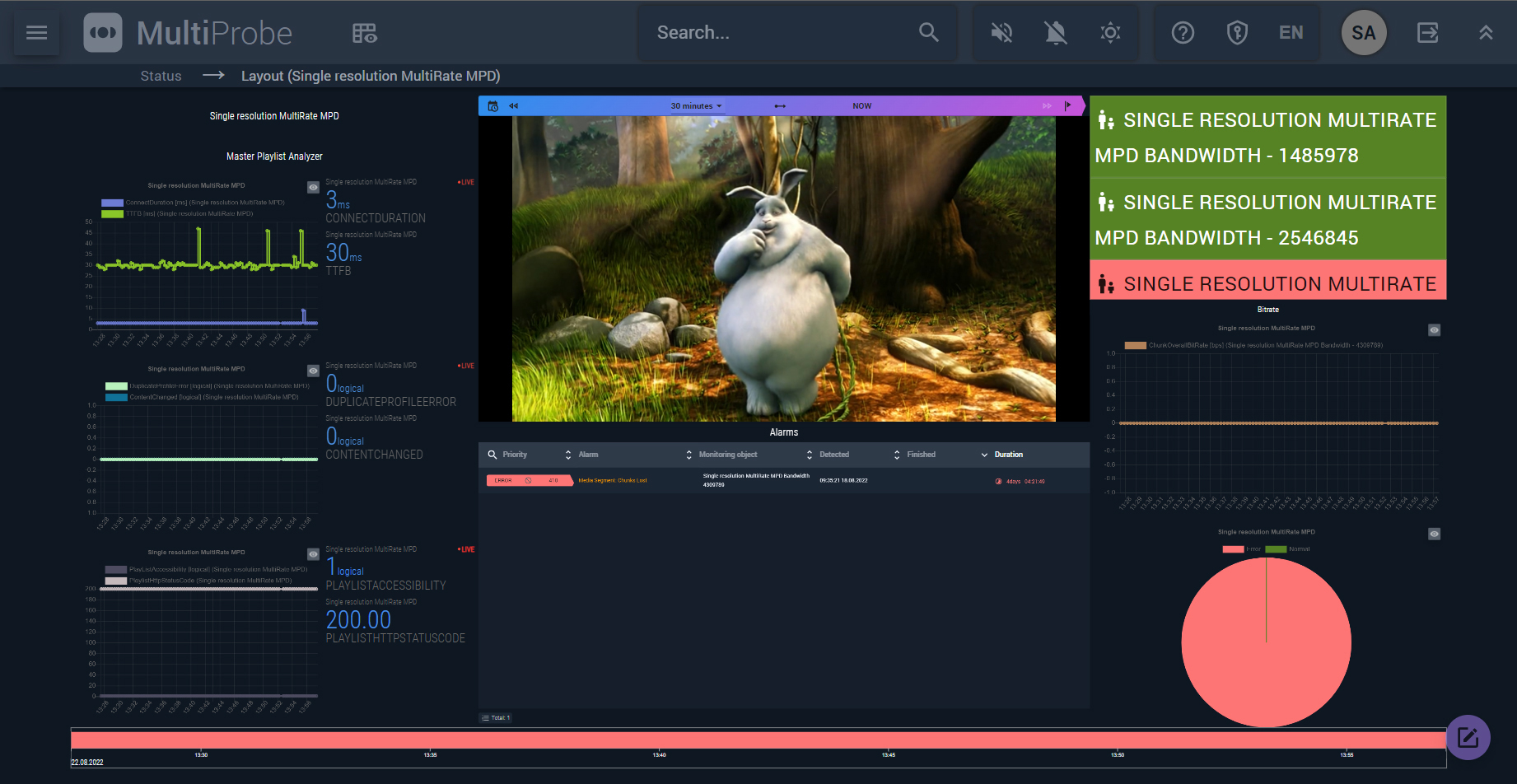This screenshot has width=1517, height=784.
Task: Click the 13:40 mark on bottom timeline
Action: pyautogui.click(x=659, y=755)
